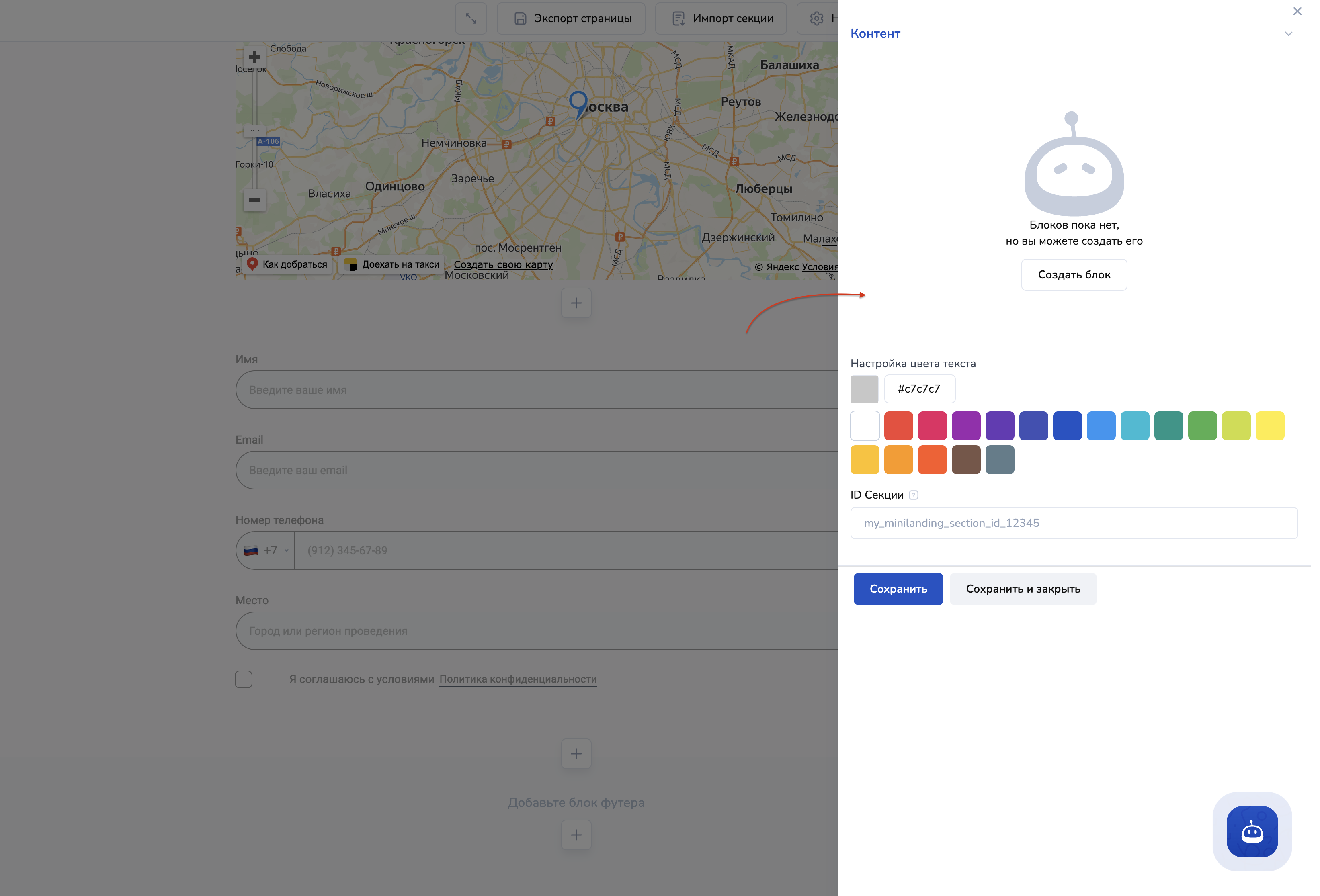
Task: Click the add-section plus above footer text
Action: coord(576,753)
